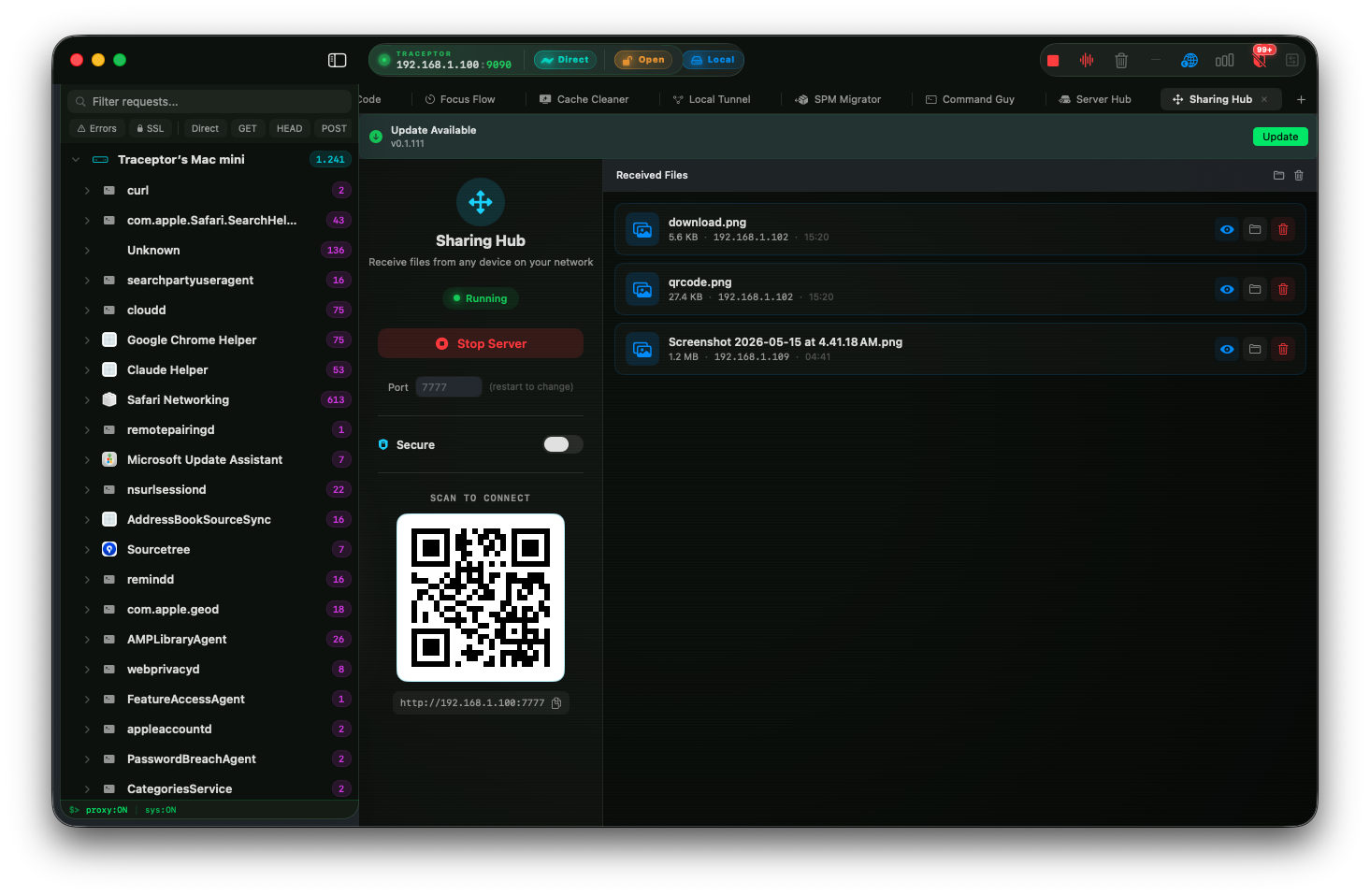Delete all received files via header trash icon
The width and height of the screenshot is (1370, 896).
pyautogui.click(x=1299, y=175)
